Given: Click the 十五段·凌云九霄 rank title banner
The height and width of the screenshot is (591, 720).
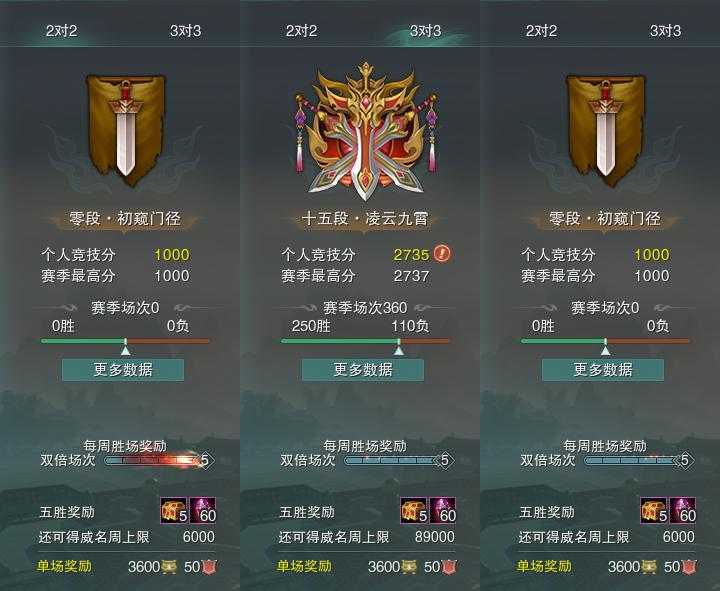Looking at the screenshot, I should click(x=365, y=219).
